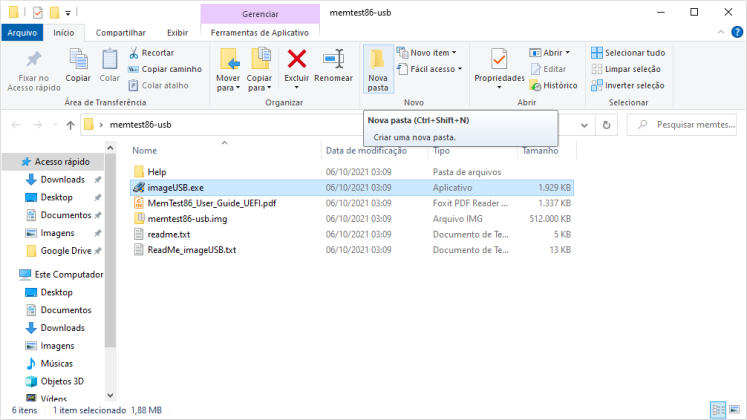Go up one folder level
This screenshot has width=747, height=420.
pos(71,125)
